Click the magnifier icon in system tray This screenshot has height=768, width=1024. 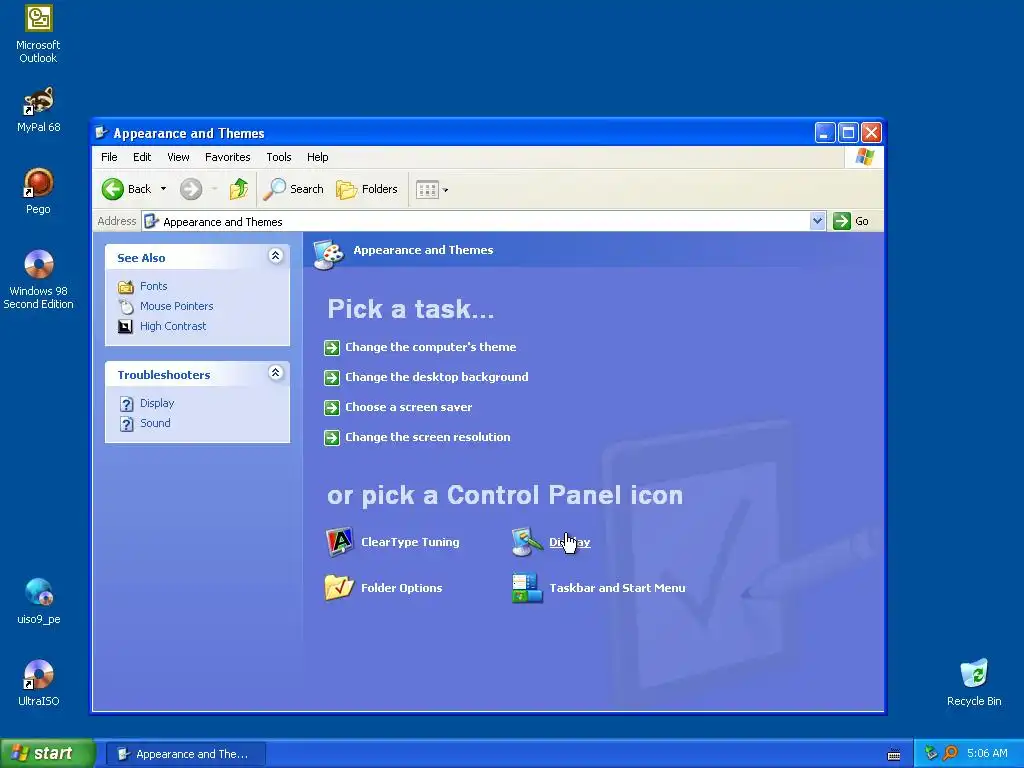(x=951, y=754)
